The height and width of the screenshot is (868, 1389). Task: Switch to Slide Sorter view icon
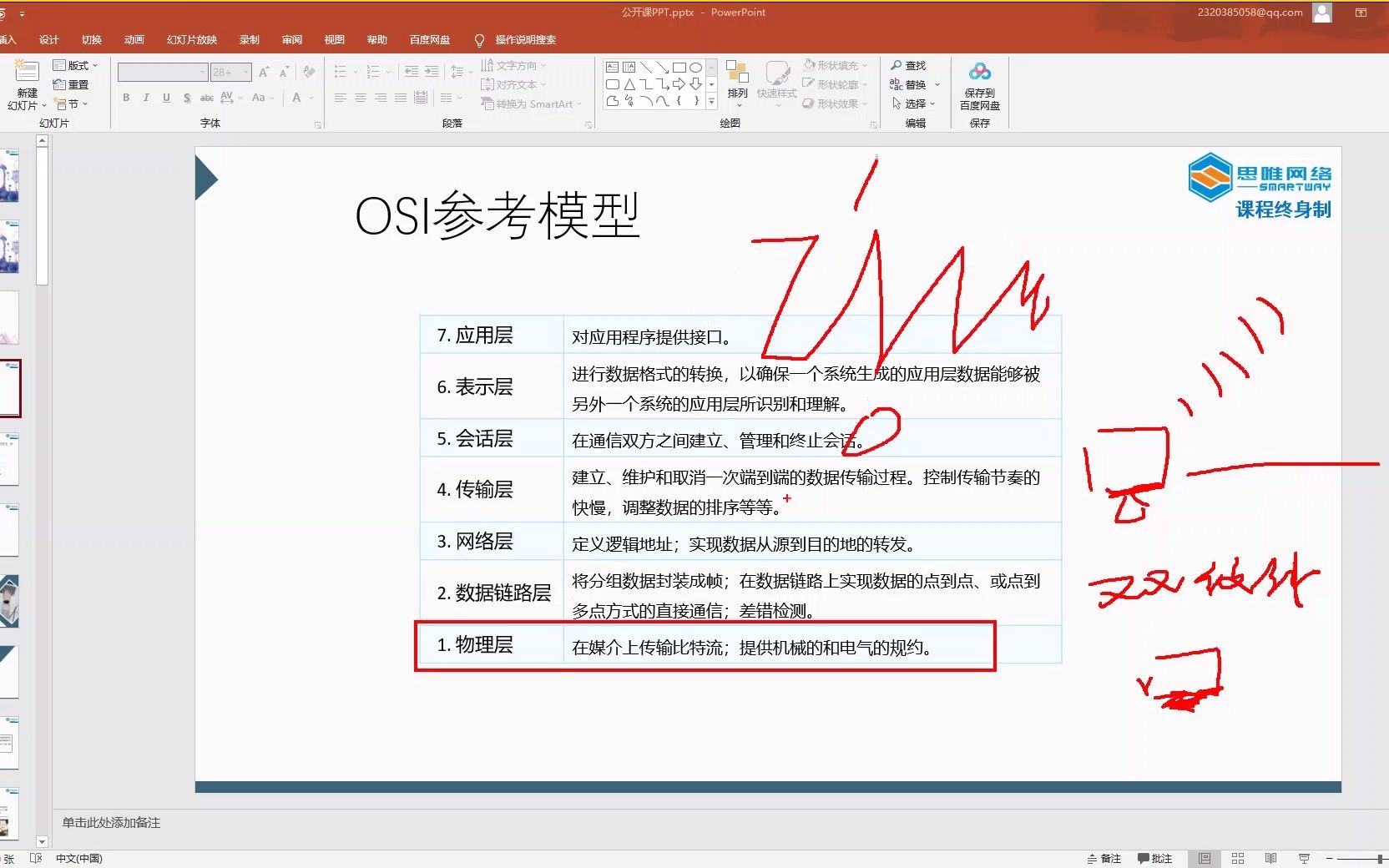coord(1239,858)
